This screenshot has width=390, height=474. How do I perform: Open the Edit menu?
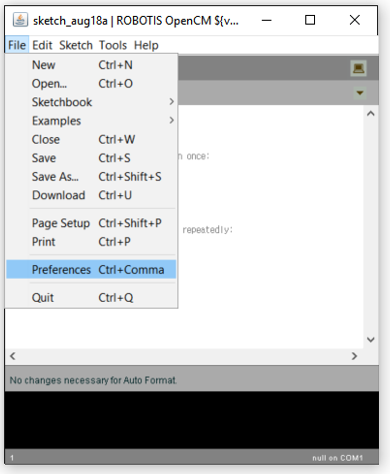coord(42,45)
